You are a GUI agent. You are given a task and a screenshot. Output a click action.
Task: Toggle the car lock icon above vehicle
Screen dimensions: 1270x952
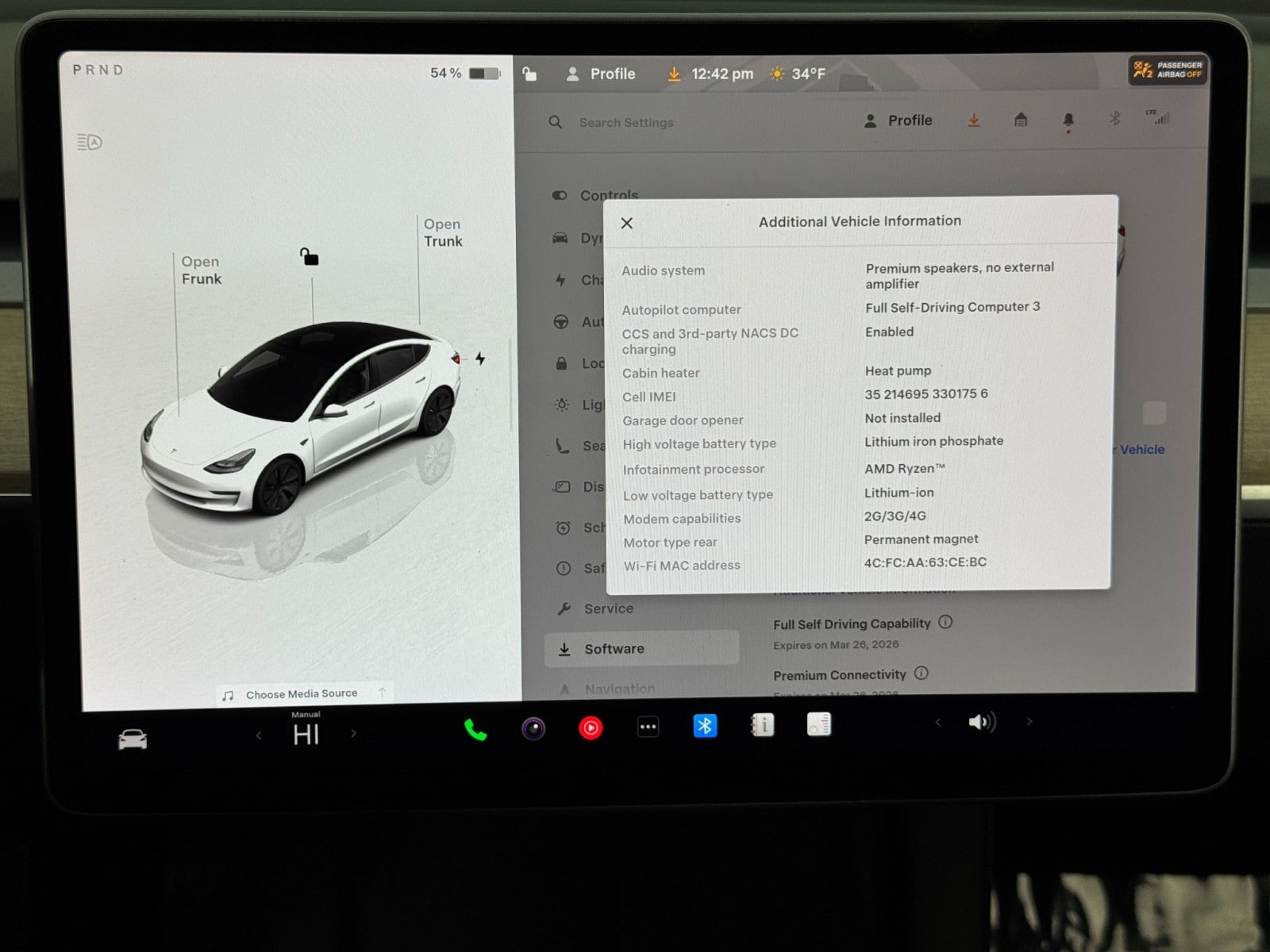(x=309, y=257)
